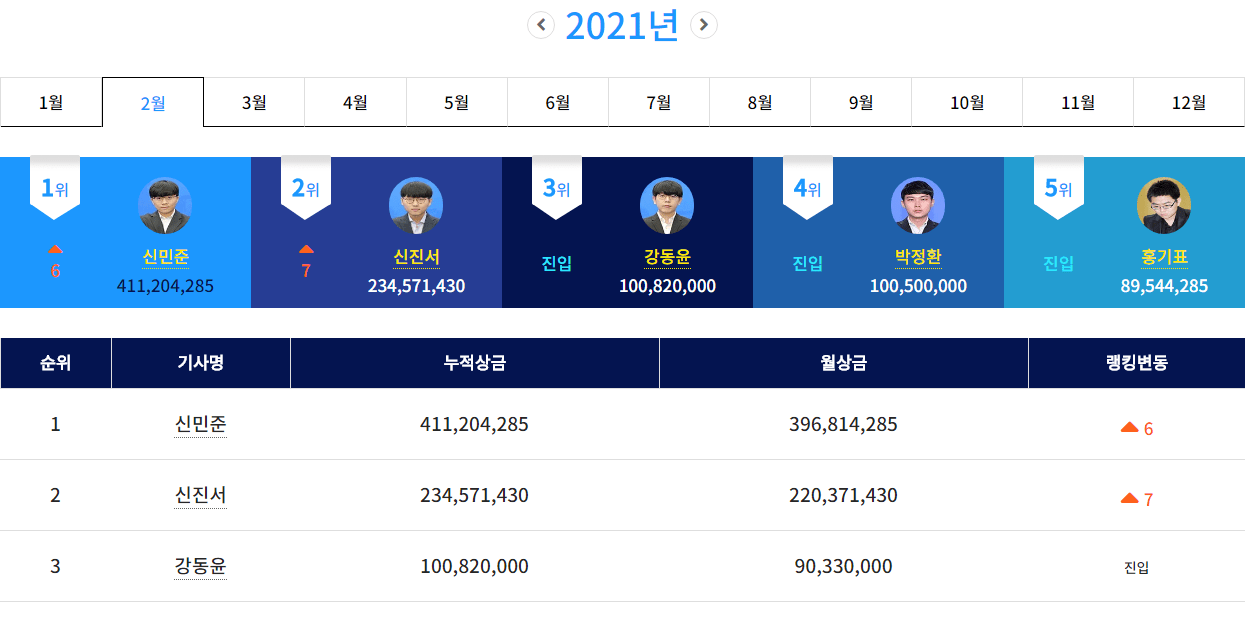This screenshot has height=623, width=1247.
Task: Open 강동윤 name link in ranking table
Action: (200, 567)
